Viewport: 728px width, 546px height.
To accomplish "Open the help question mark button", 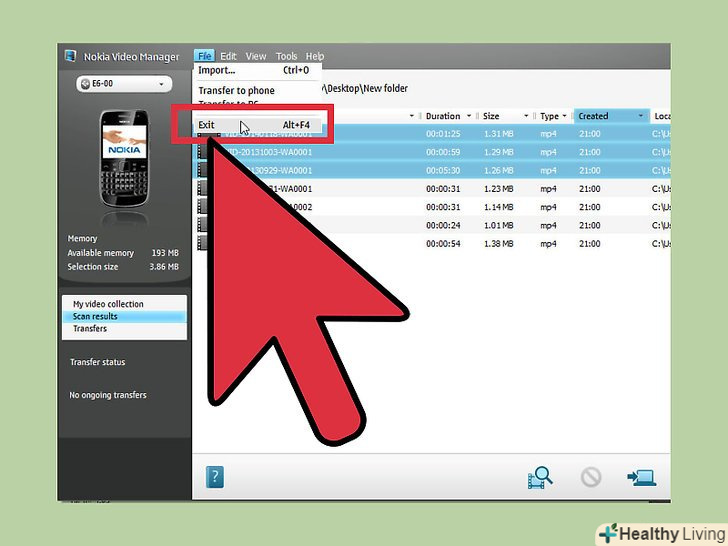I will (214, 477).
